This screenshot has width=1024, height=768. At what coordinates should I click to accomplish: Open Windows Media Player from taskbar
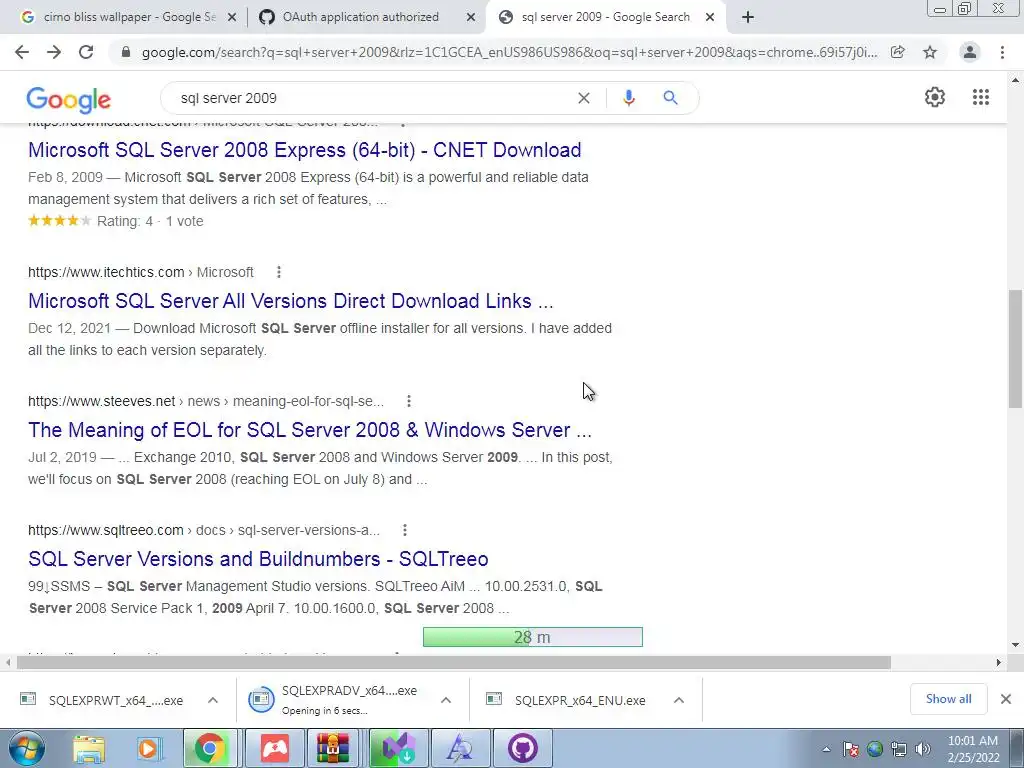[148, 748]
